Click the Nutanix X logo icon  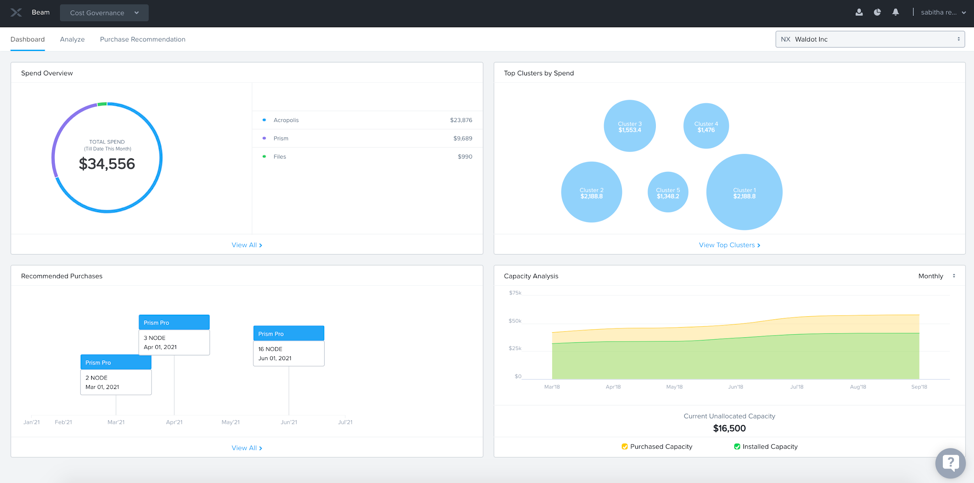click(16, 13)
